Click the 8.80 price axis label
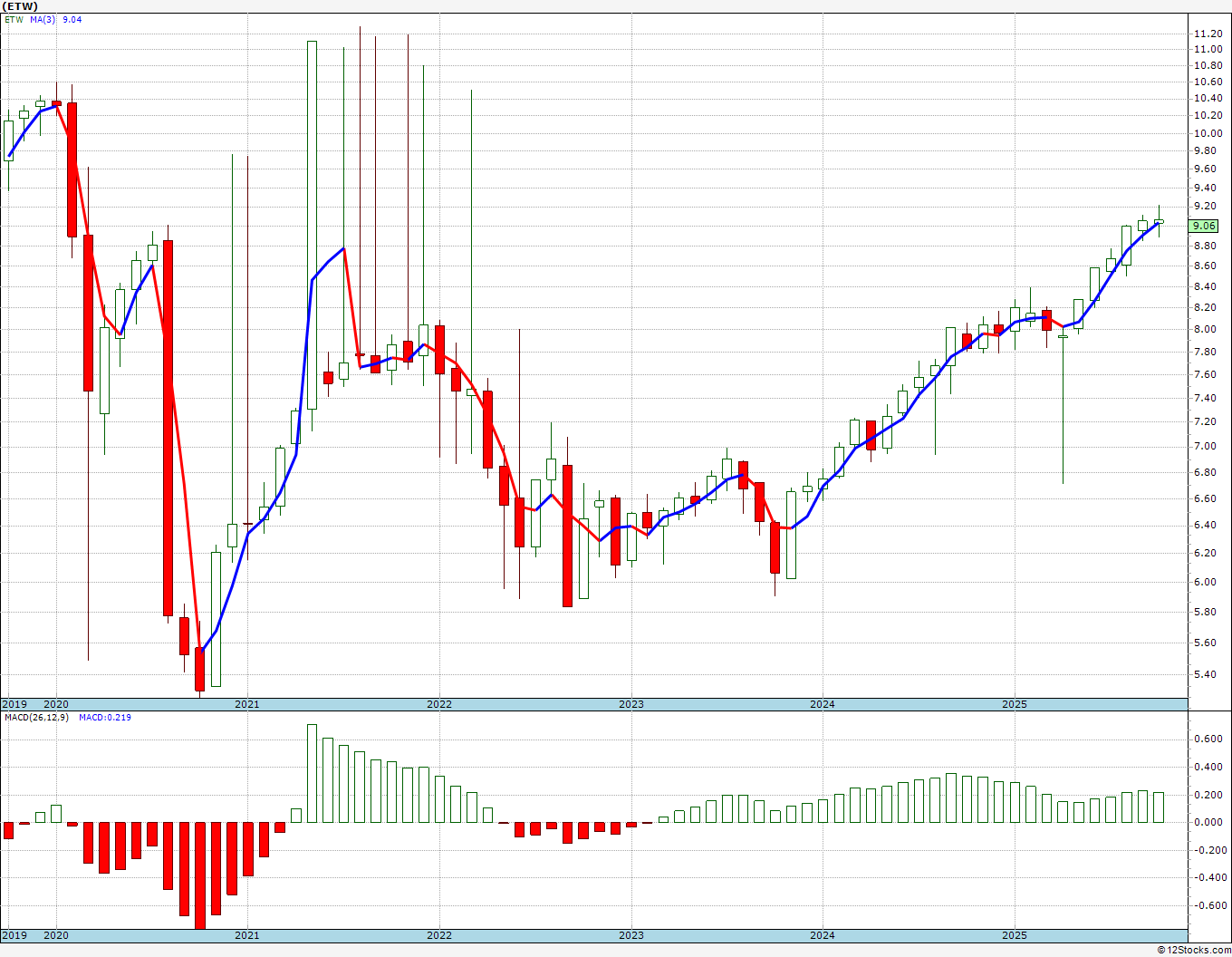 [x=1207, y=246]
